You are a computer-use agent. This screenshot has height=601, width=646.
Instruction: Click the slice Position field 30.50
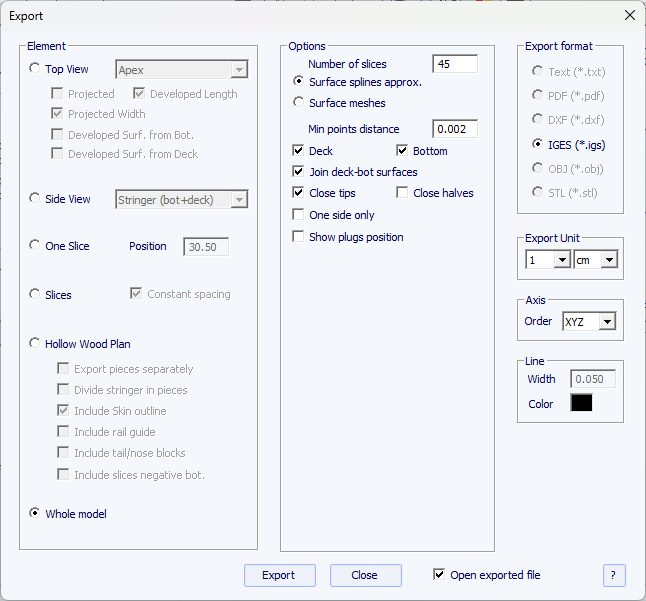coord(206,247)
